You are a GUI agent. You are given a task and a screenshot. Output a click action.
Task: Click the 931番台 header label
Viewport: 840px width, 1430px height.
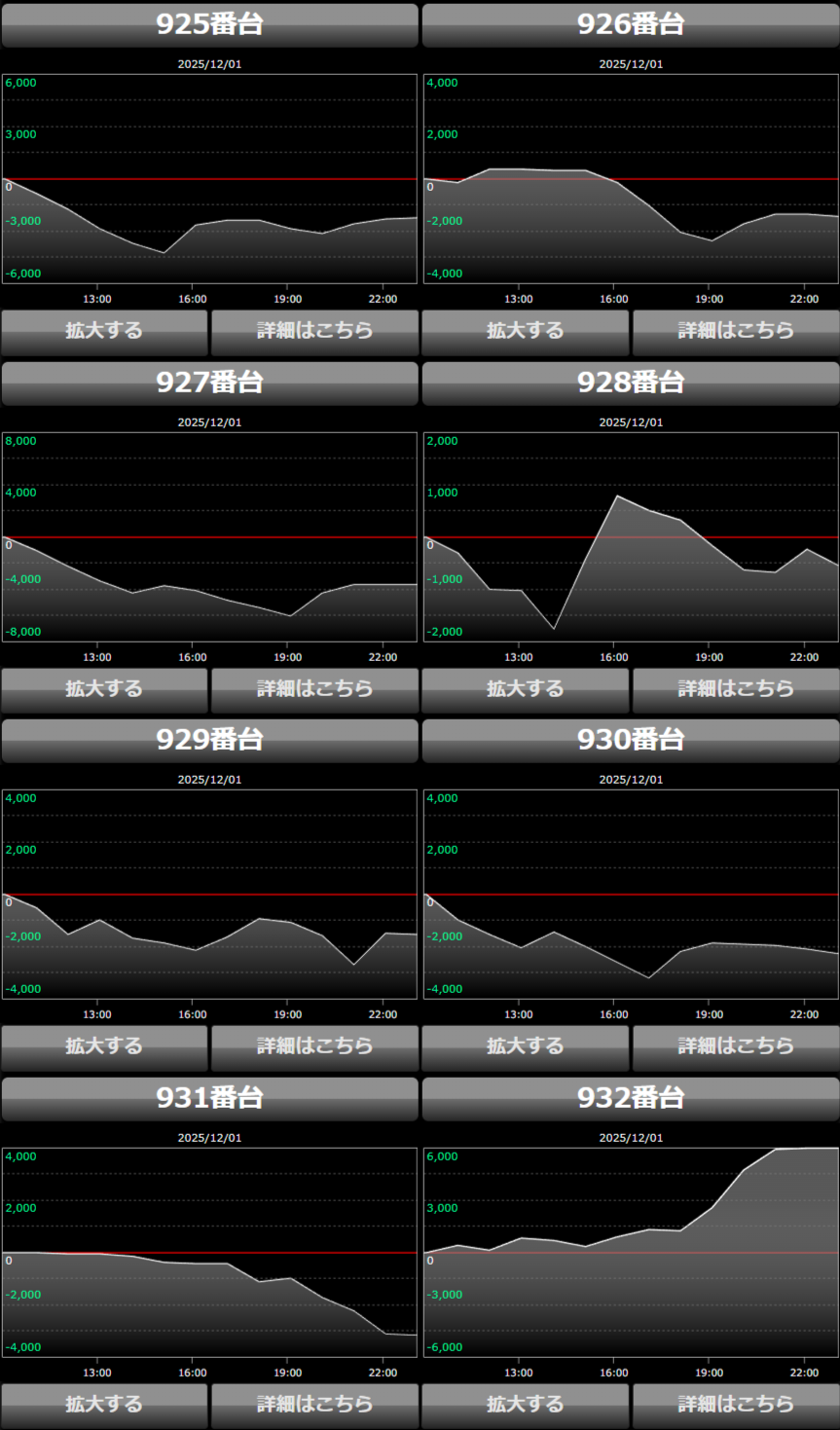pos(209,1098)
